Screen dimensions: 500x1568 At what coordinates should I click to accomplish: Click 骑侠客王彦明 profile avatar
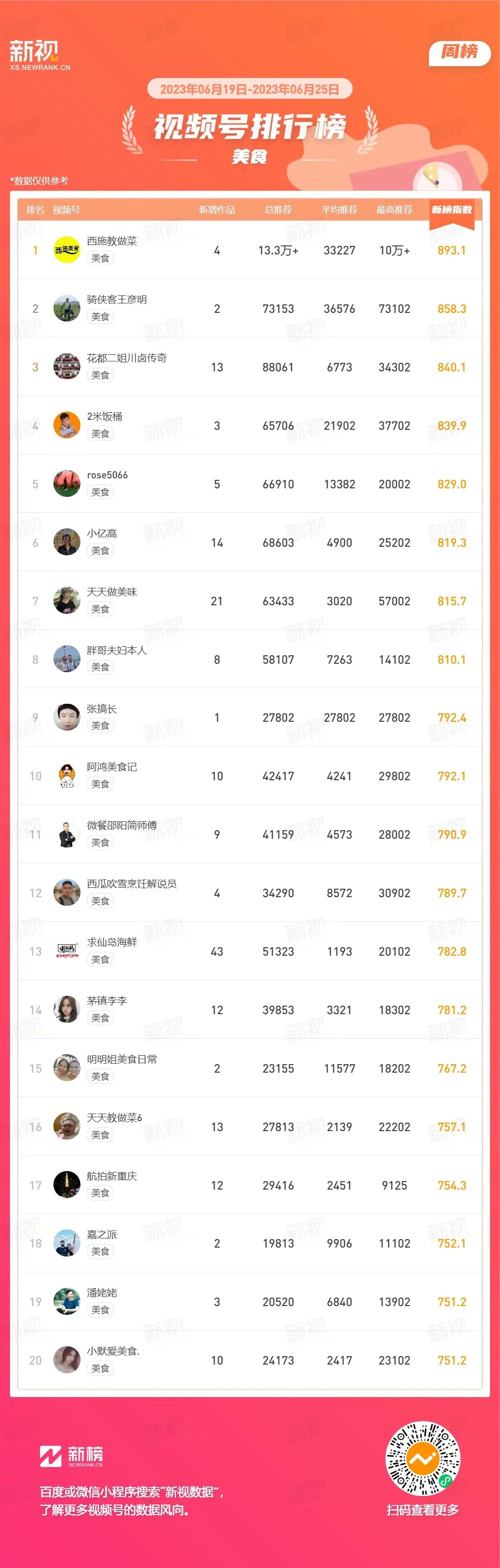coord(67,308)
